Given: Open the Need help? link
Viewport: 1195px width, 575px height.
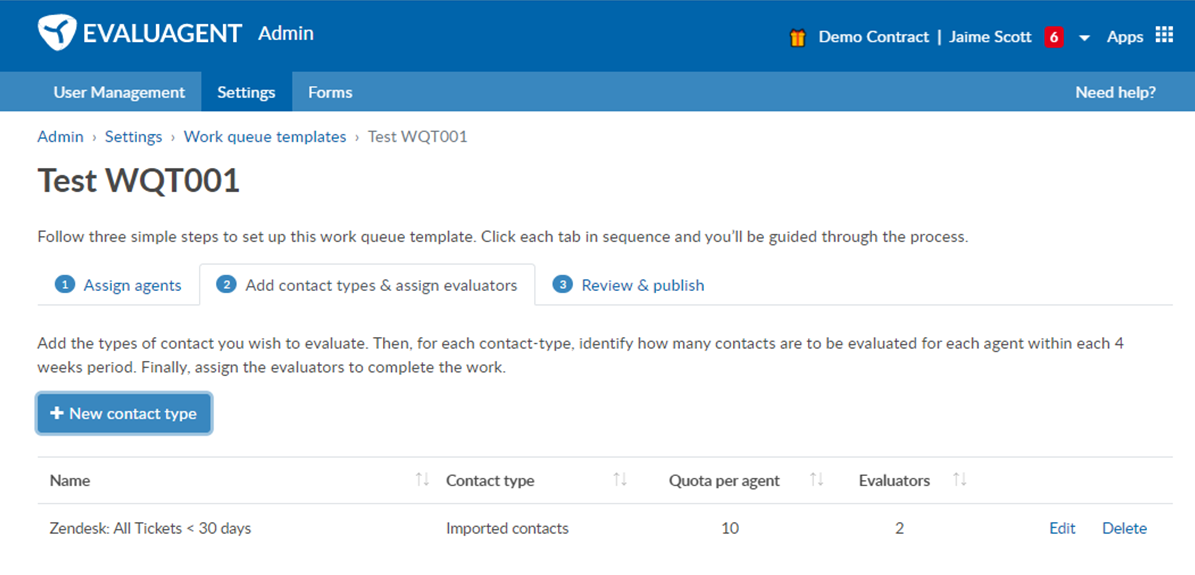Looking at the screenshot, I should 1115,92.
